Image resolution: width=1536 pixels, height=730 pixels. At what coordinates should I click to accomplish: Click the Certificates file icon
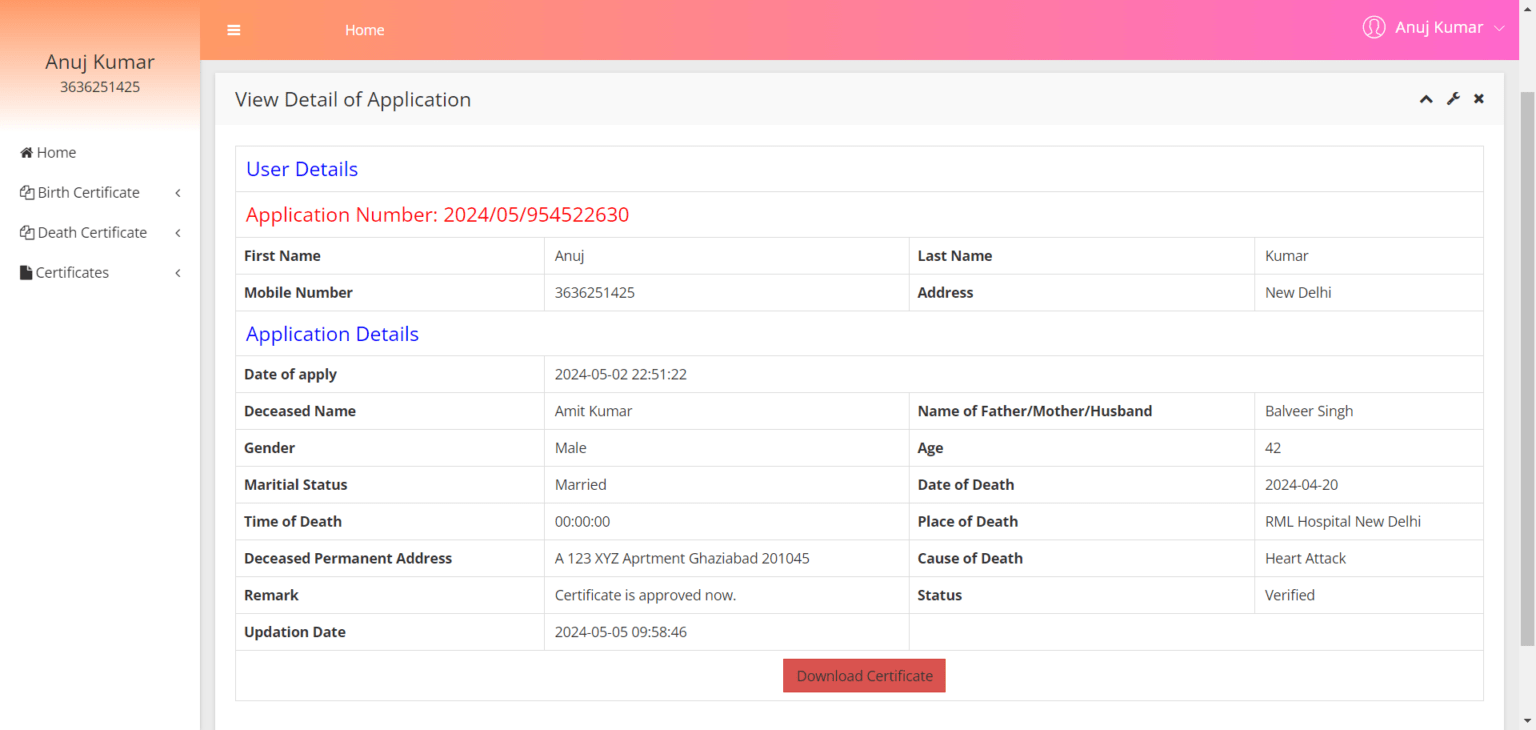point(24,272)
